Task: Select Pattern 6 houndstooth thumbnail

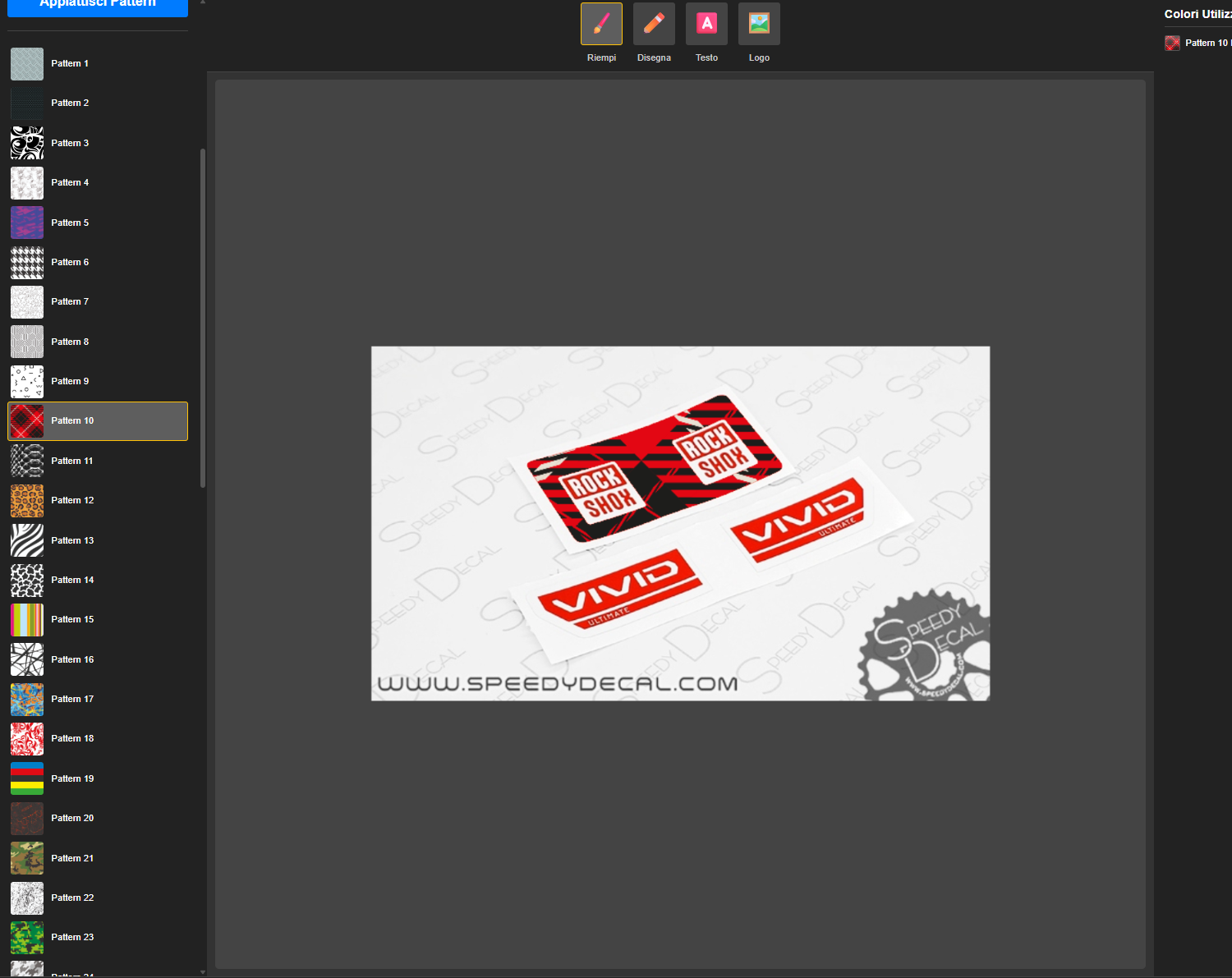Action: tap(27, 263)
